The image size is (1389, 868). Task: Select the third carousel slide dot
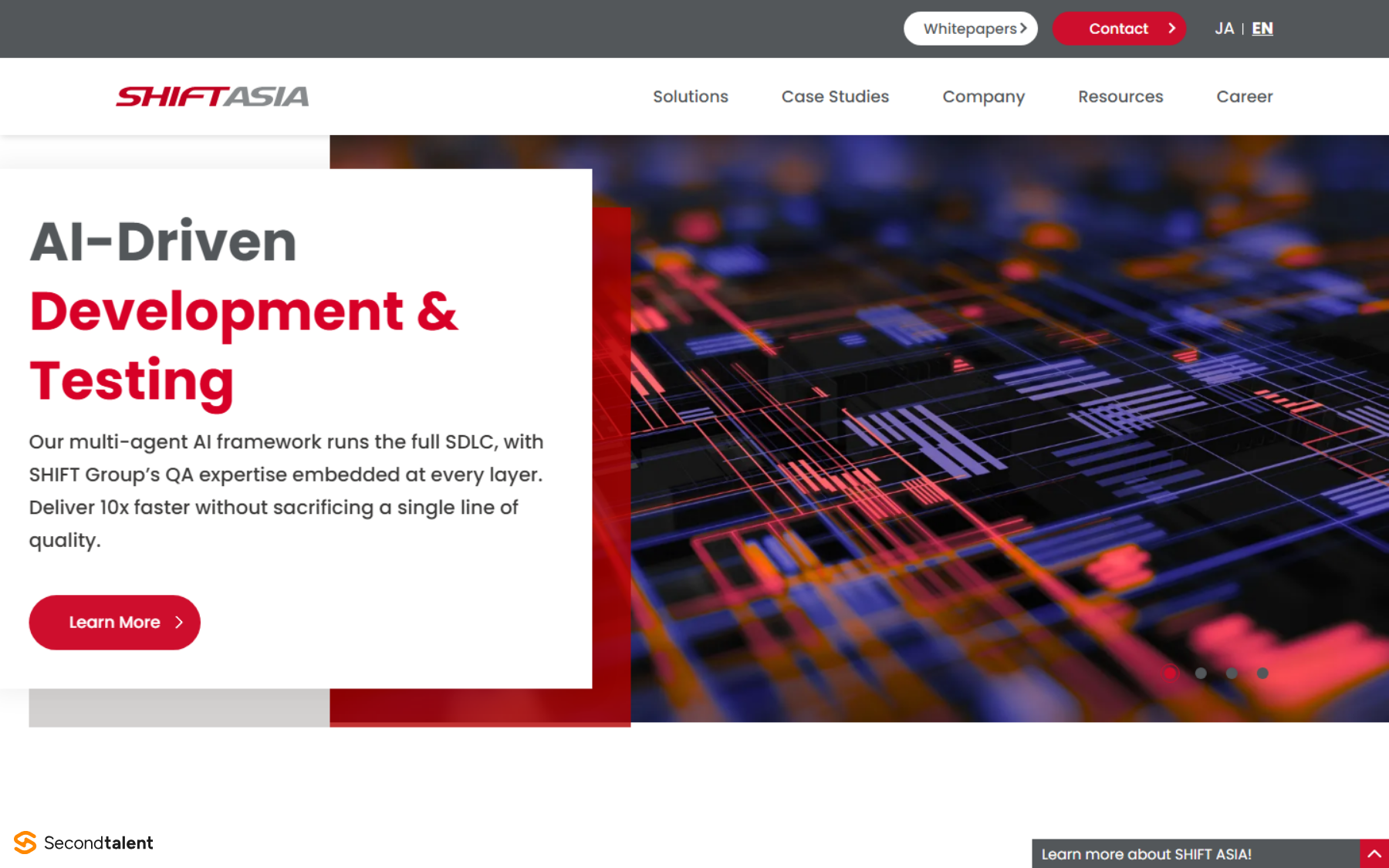click(1232, 673)
